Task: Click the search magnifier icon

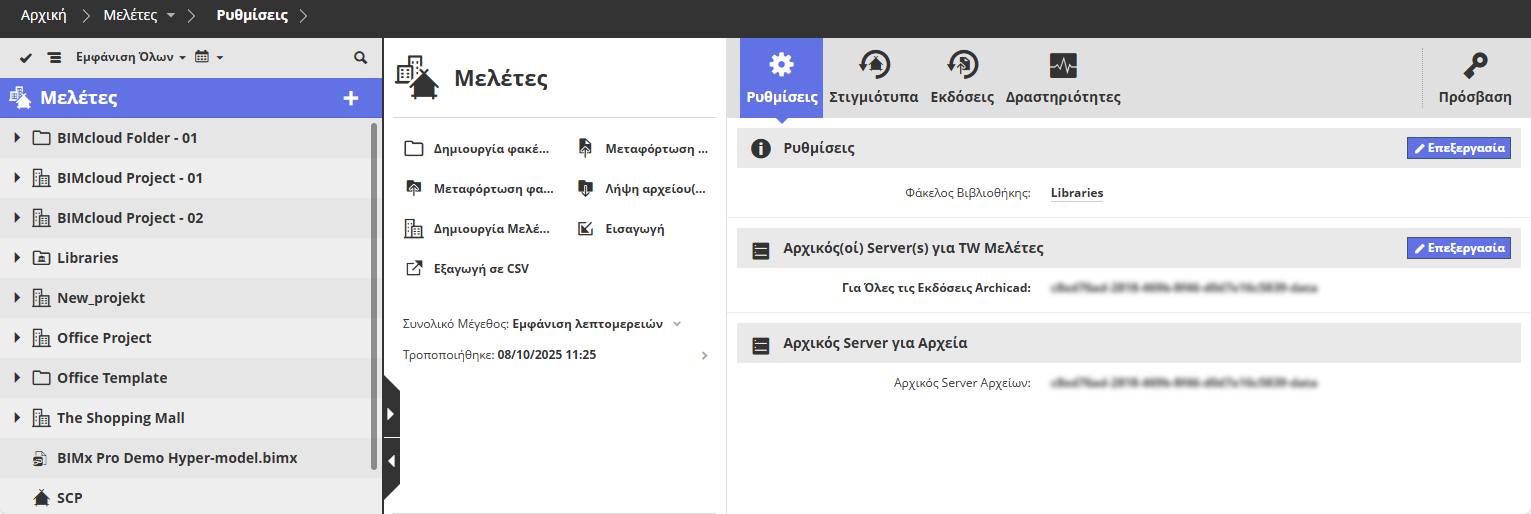Action: tap(361, 58)
